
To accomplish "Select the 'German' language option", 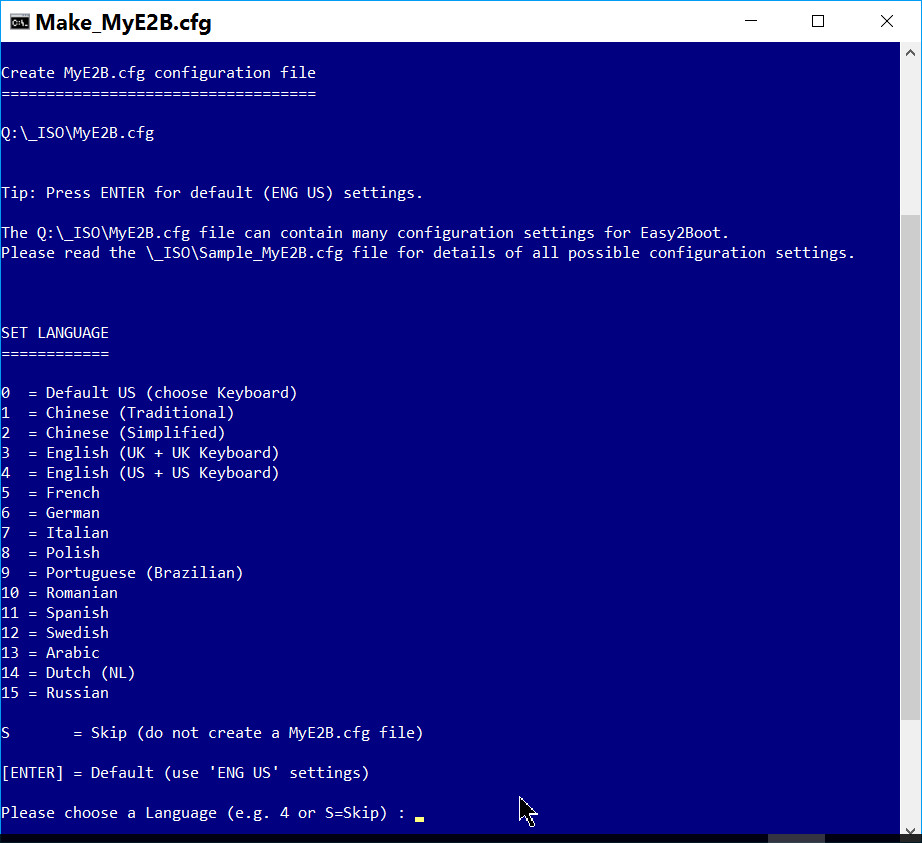I will tap(72, 512).
